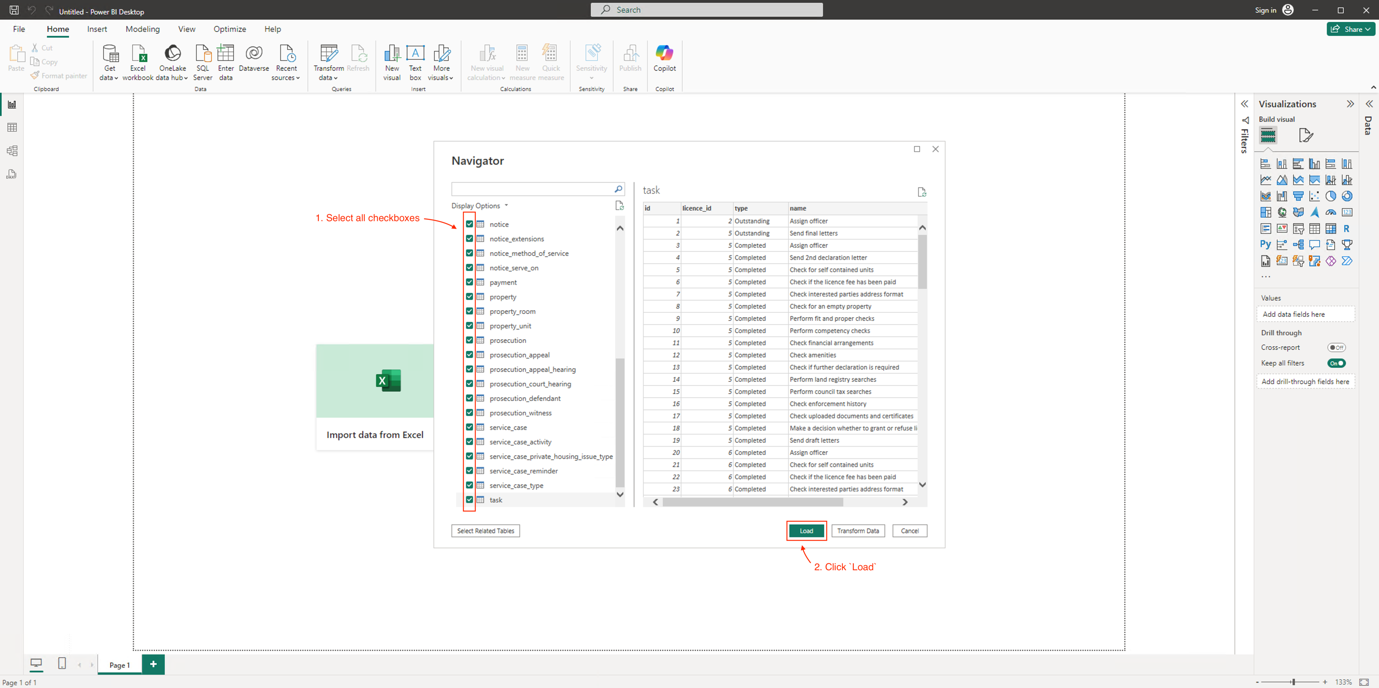Select the pie chart visualization icon
This screenshot has height=688, width=1379.
[1330, 195]
